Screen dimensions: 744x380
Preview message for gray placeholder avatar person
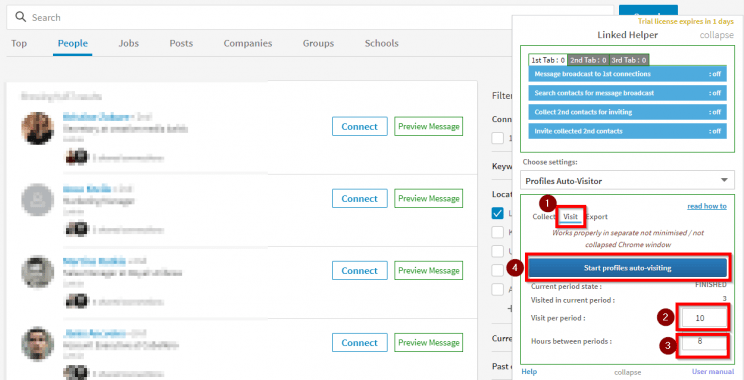(x=428, y=198)
